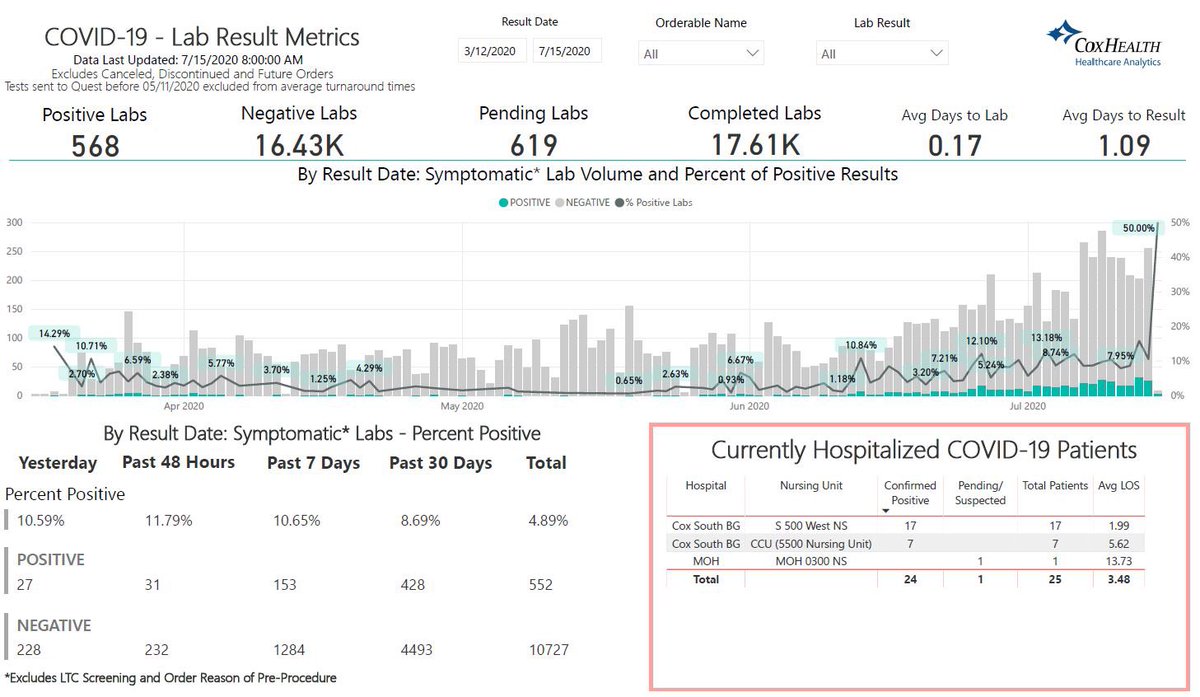Open the Lab Result dropdown
This screenshot has height=697, width=1200.
[882, 53]
